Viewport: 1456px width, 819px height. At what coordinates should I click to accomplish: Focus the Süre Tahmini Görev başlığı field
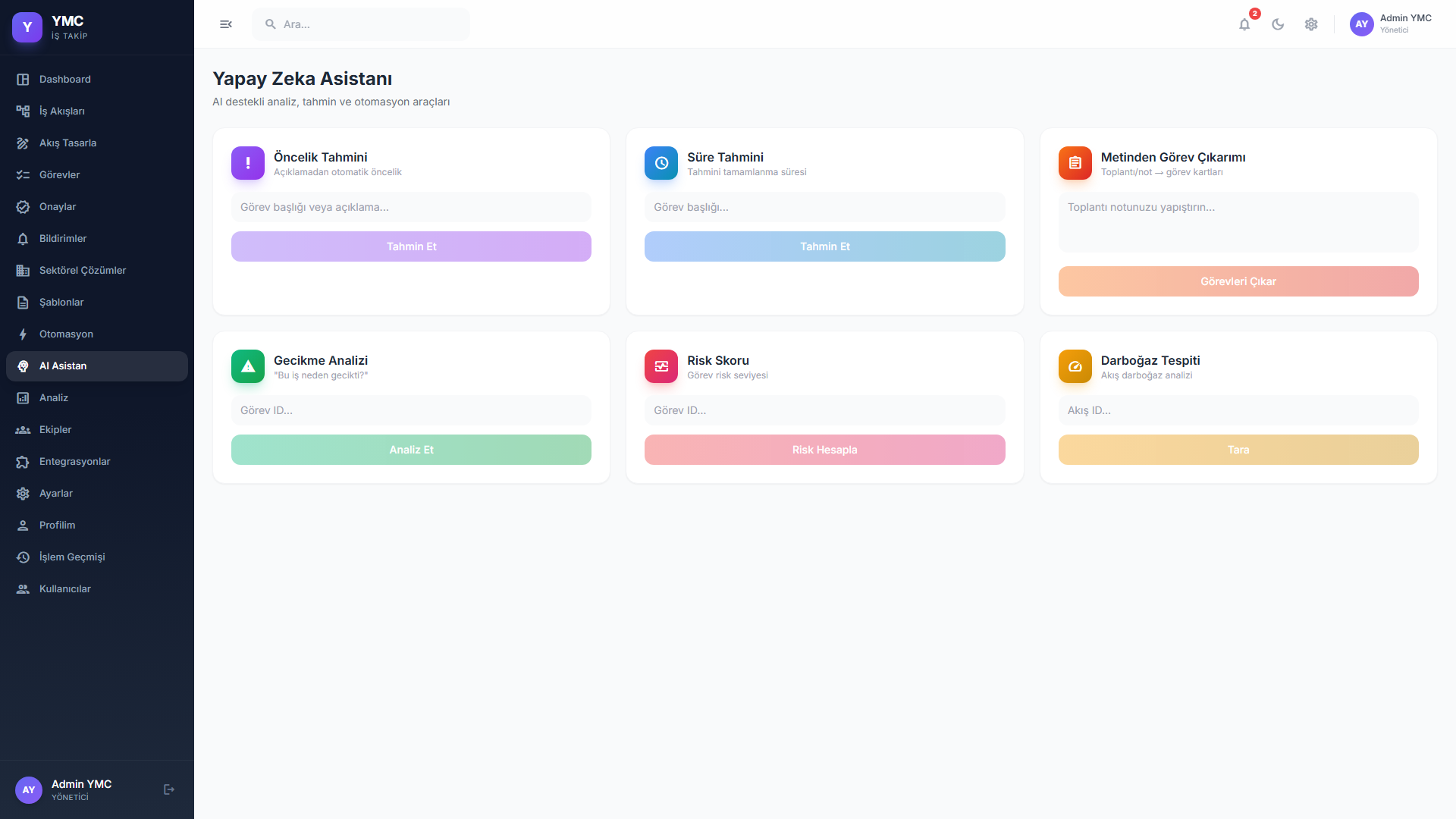[825, 207]
